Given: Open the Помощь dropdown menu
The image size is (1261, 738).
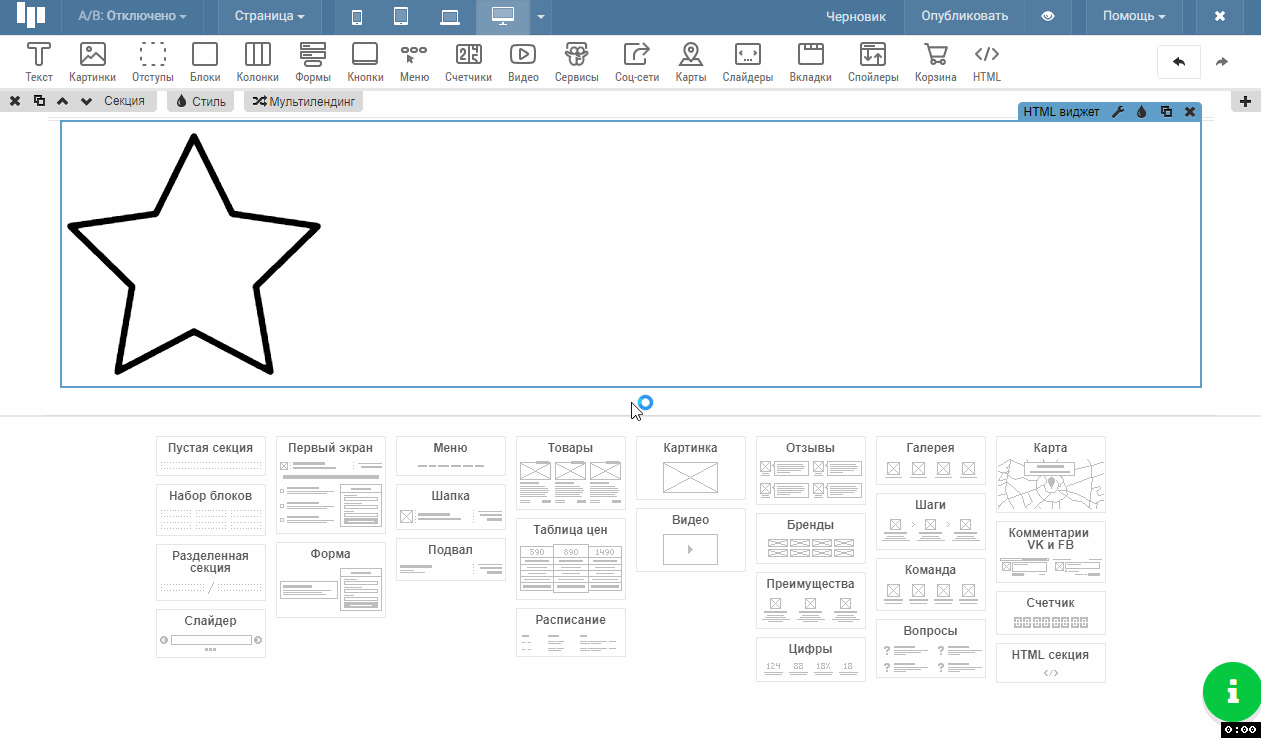Looking at the screenshot, I should pyautogui.click(x=1133, y=16).
